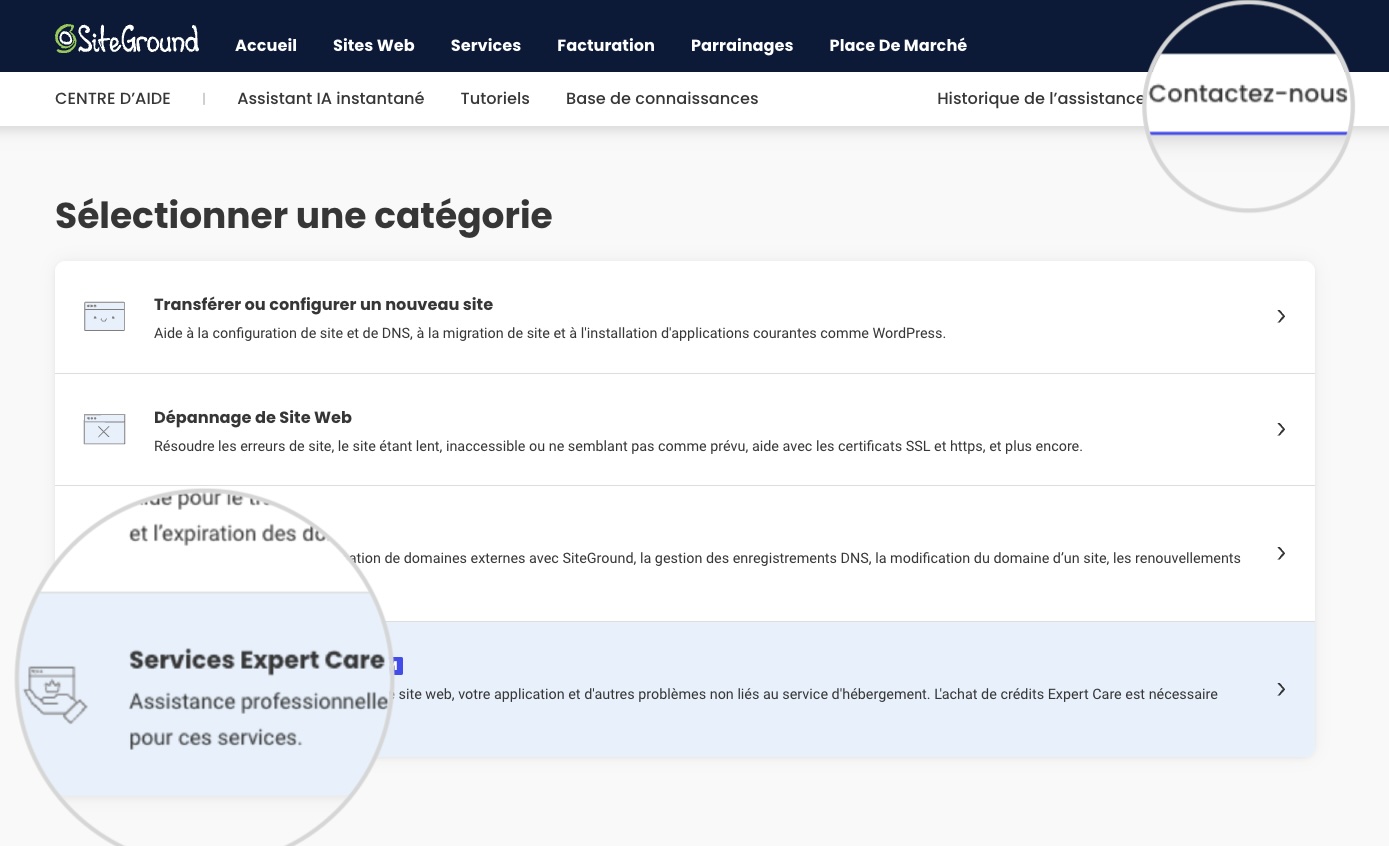
Task: Open the Assistant IA instantané tab
Action: [331, 98]
